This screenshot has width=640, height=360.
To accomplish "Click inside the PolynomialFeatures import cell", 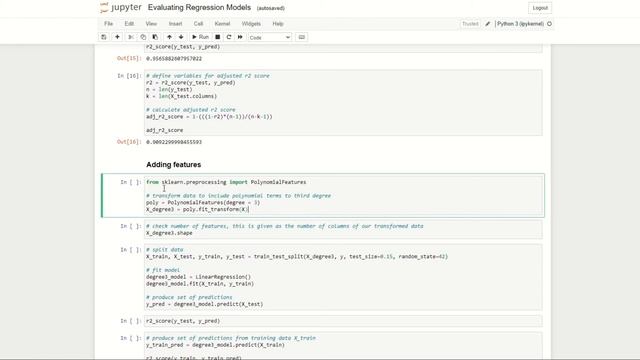I will click(x=343, y=196).
